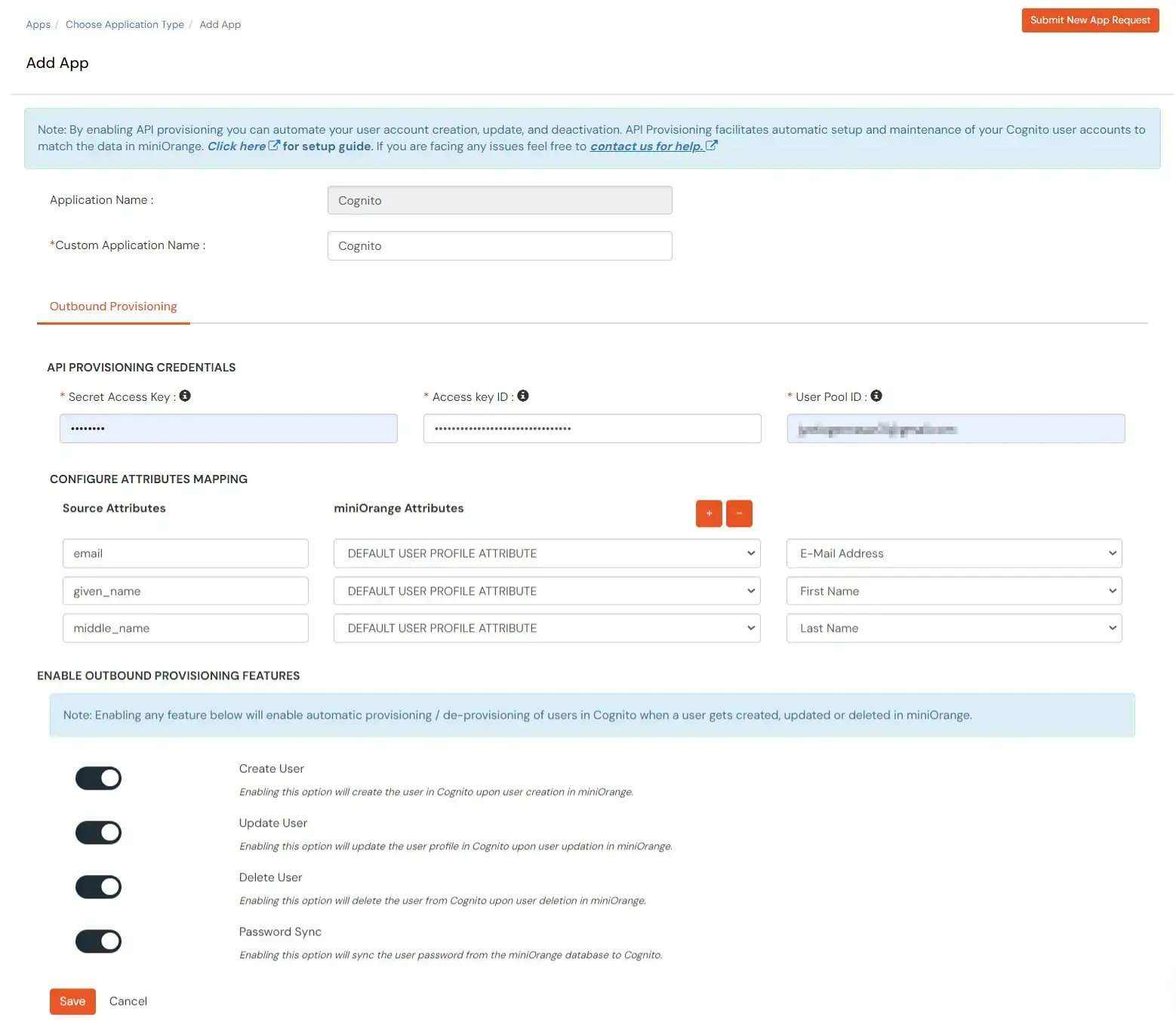This screenshot has height=1020, width=1176.
Task: Click Submit New App Request button
Action: coord(1090,20)
